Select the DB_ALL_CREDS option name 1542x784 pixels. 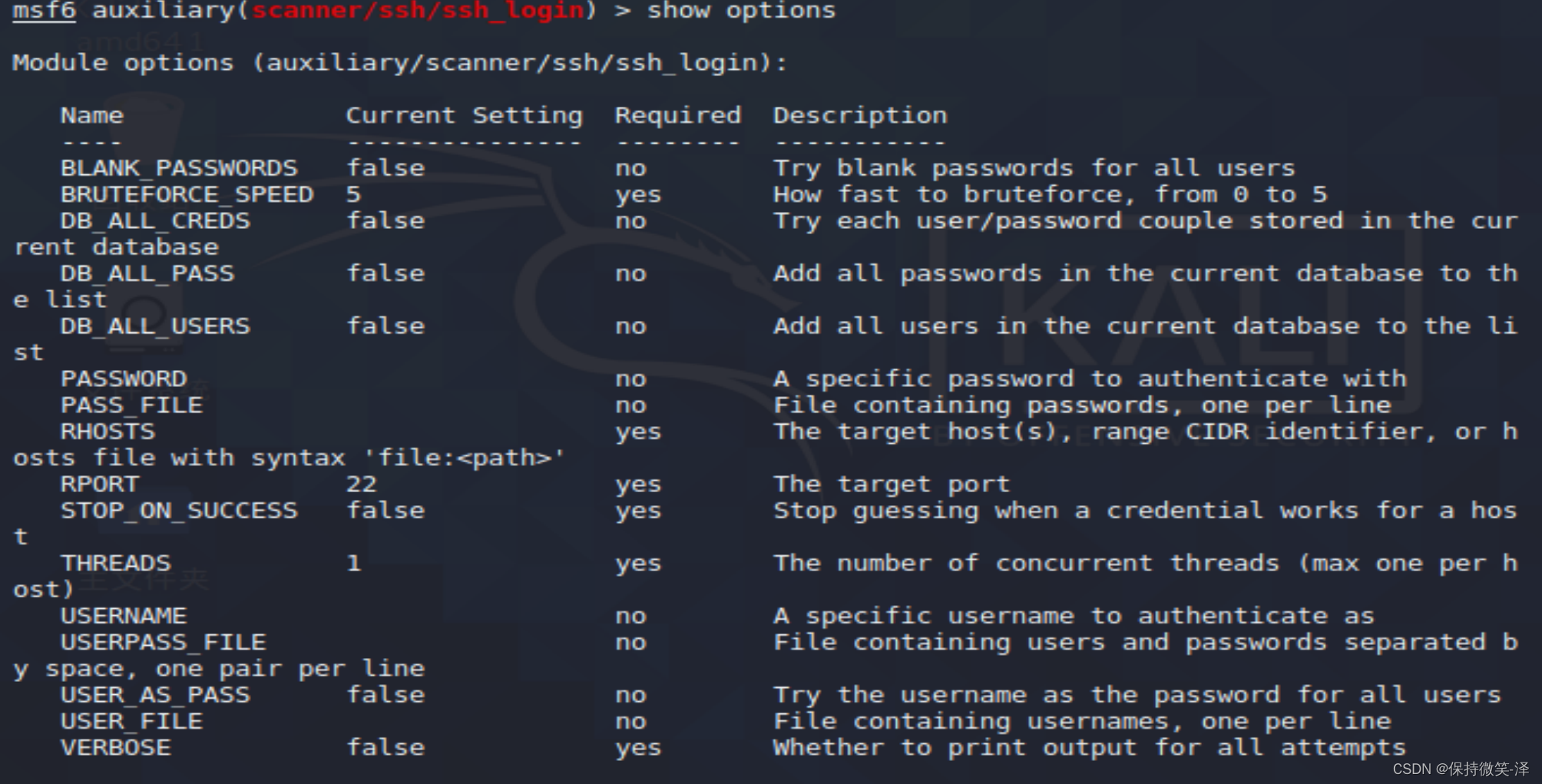pos(155,221)
